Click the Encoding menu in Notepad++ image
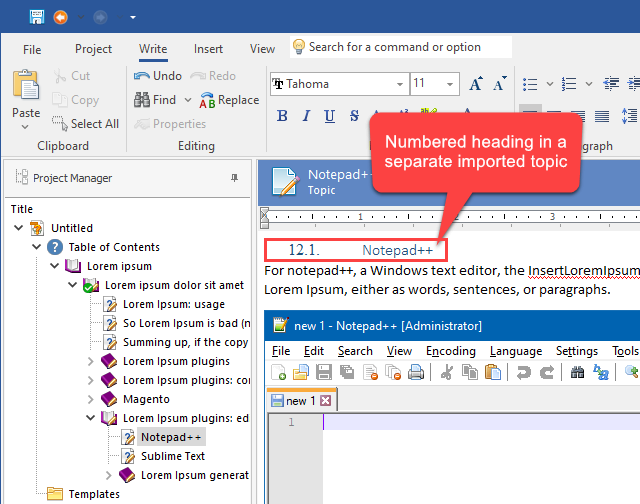 (451, 351)
